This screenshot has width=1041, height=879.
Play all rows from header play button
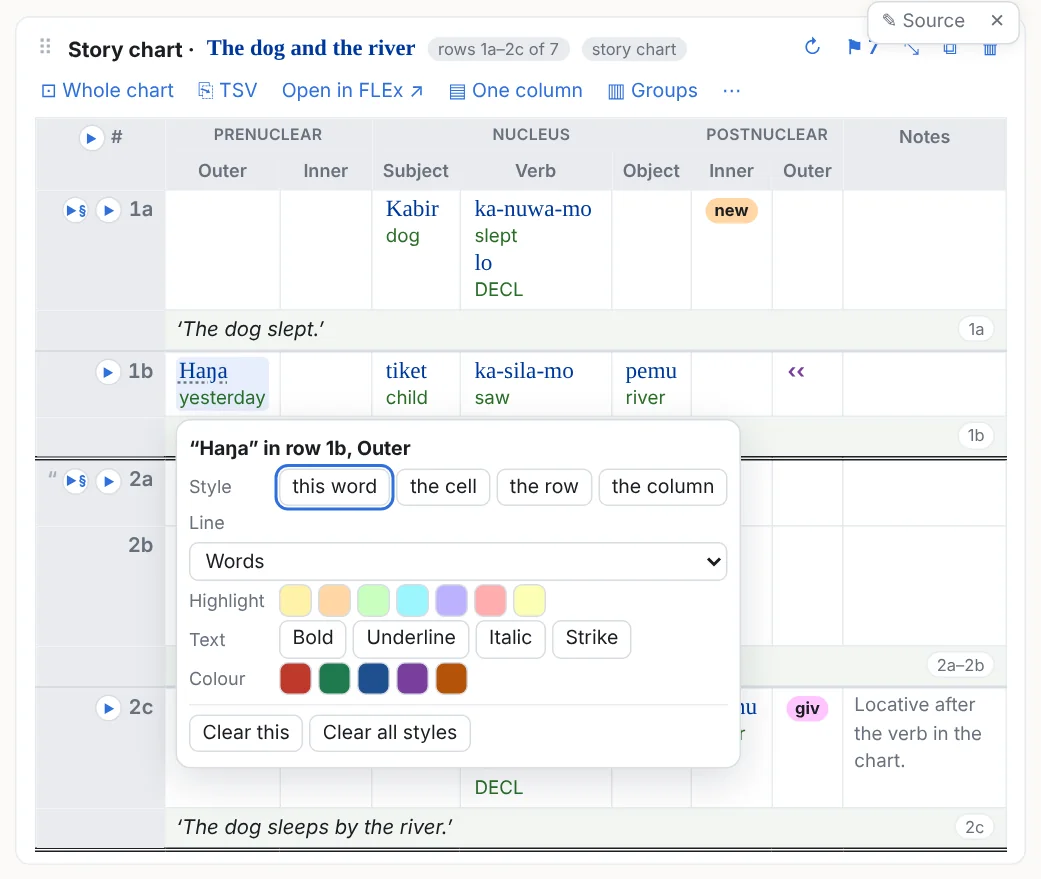tap(92, 137)
